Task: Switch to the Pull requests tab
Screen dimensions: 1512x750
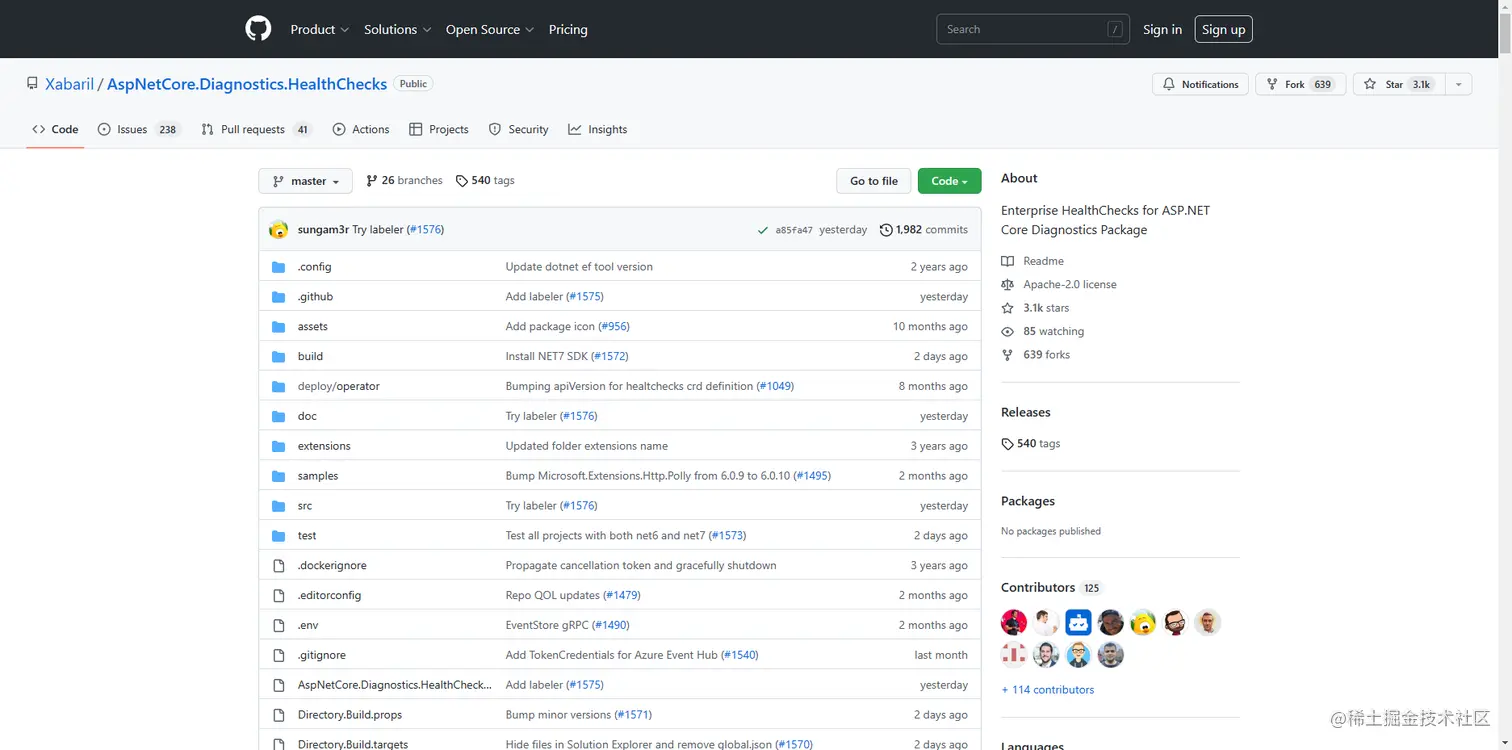Action: pyautogui.click(x=256, y=130)
